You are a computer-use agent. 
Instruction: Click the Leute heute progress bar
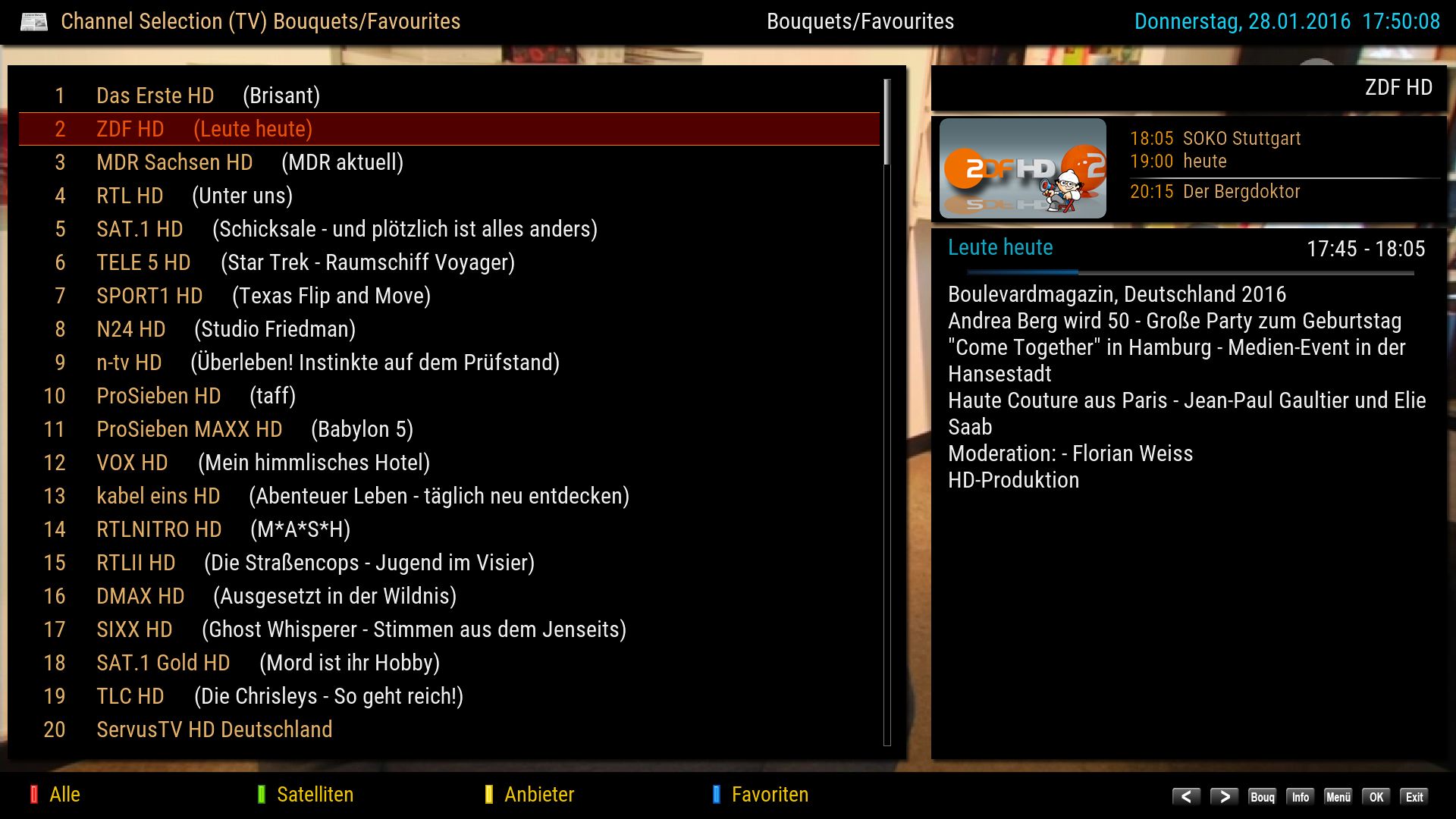pyautogui.click(x=1191, y=272)
